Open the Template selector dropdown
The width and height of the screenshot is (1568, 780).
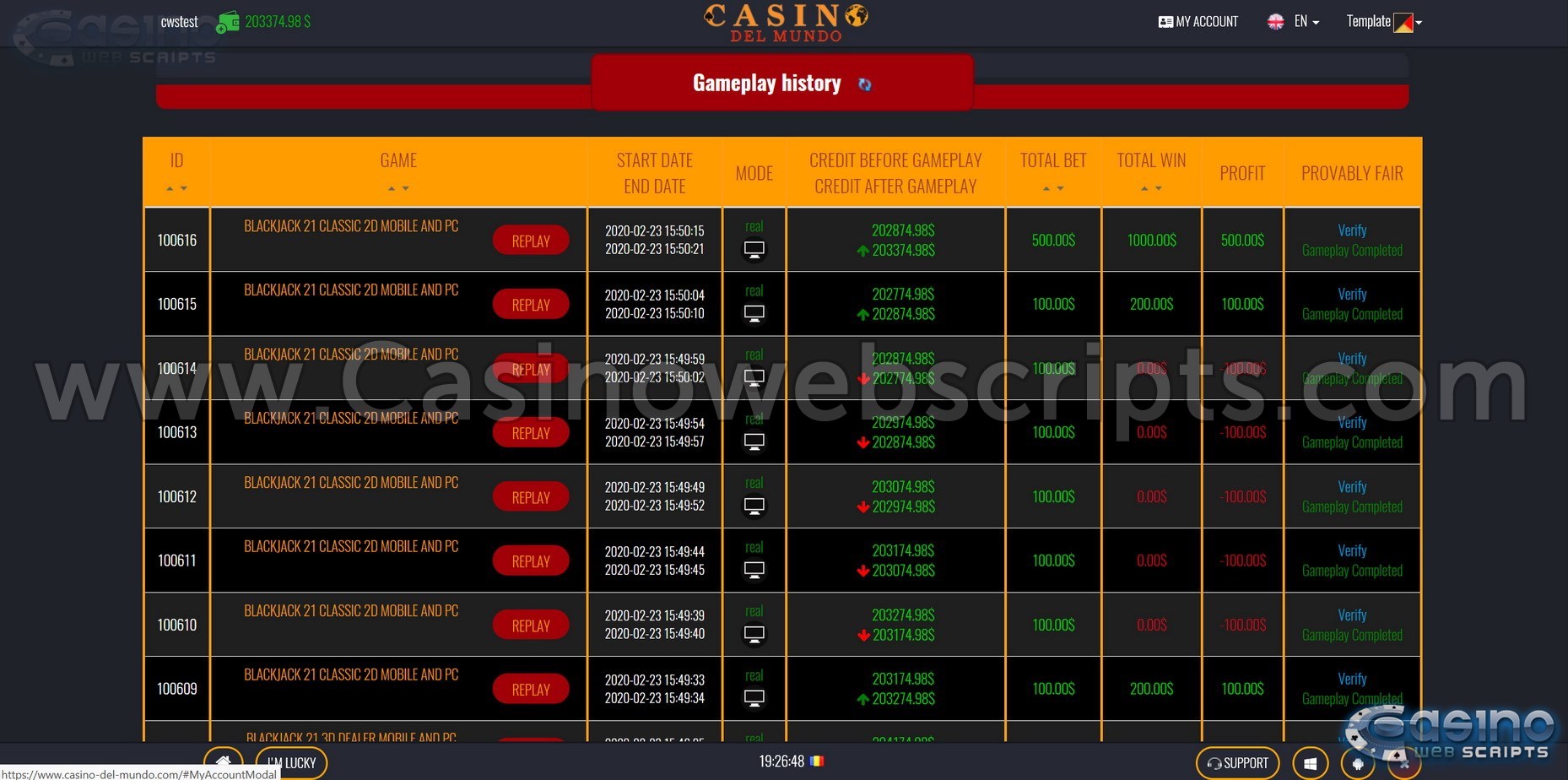(1384, 22)
